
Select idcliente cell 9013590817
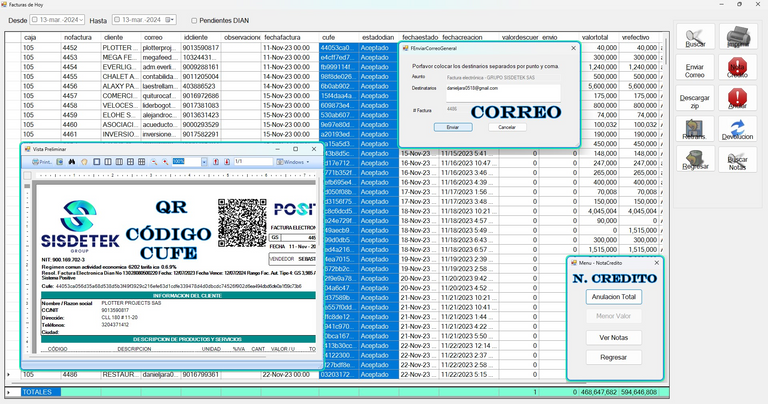click(201, 48)
